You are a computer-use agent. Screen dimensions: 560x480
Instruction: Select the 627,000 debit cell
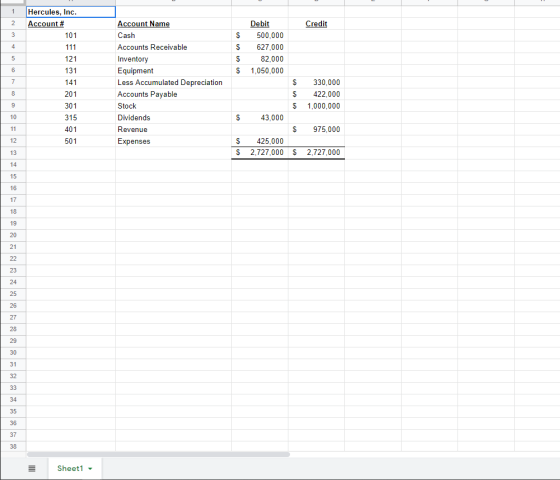pos(260,47)
